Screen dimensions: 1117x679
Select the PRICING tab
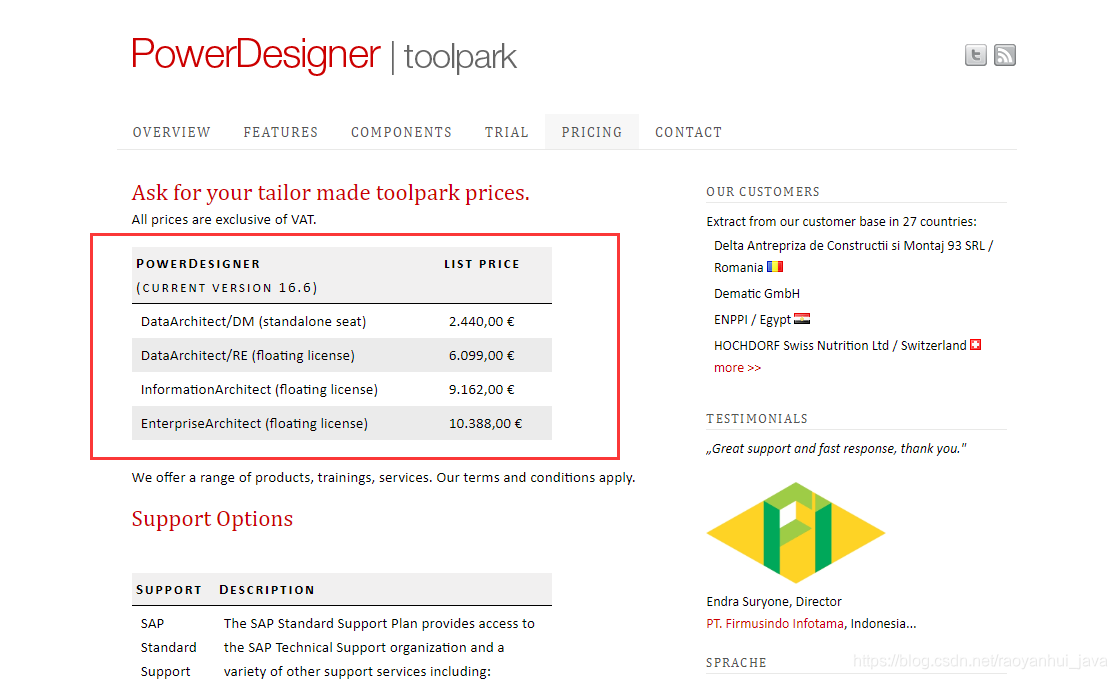click(592, 132)
